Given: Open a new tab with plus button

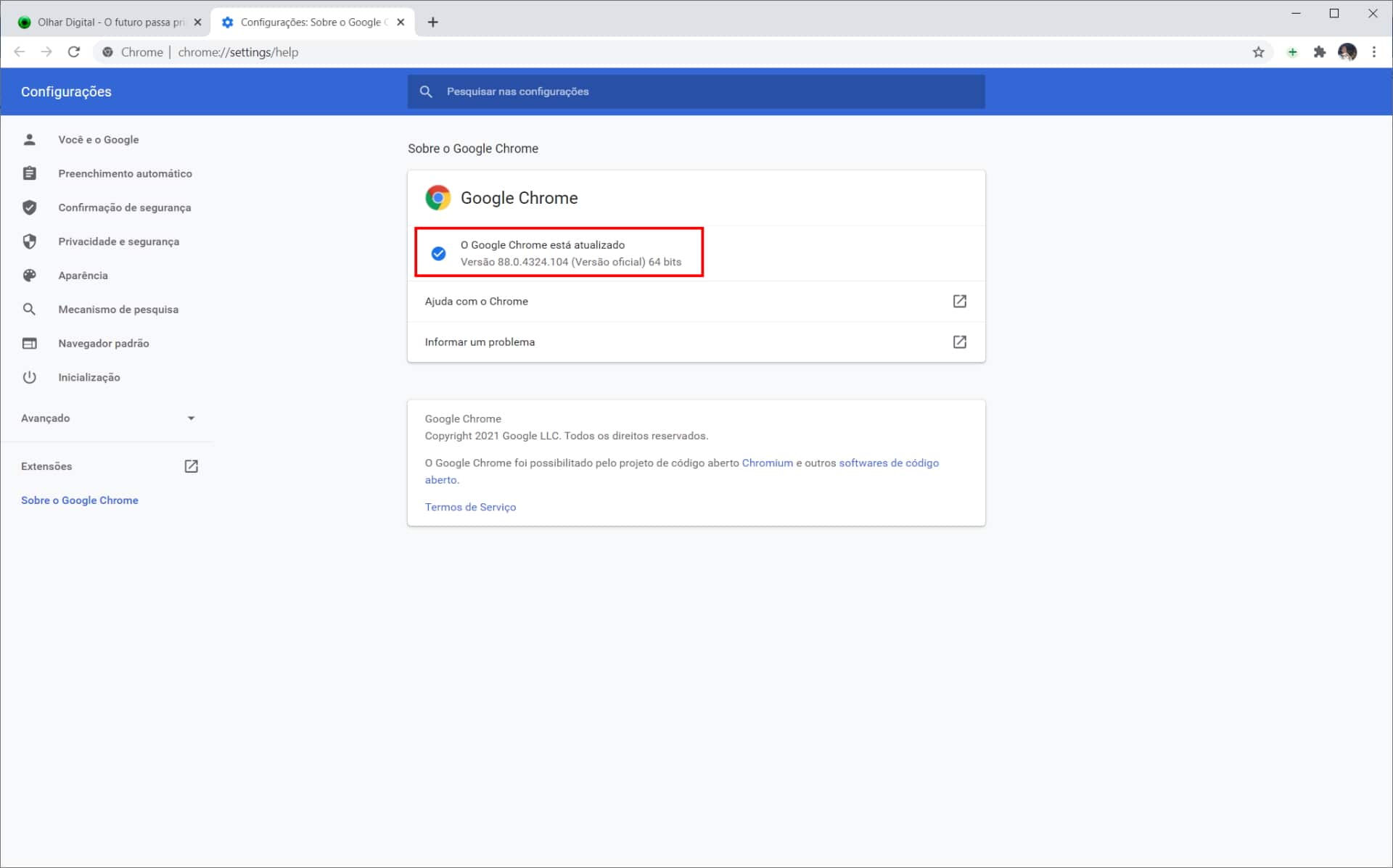Looking at the screenshot, I should click(433, 22).
